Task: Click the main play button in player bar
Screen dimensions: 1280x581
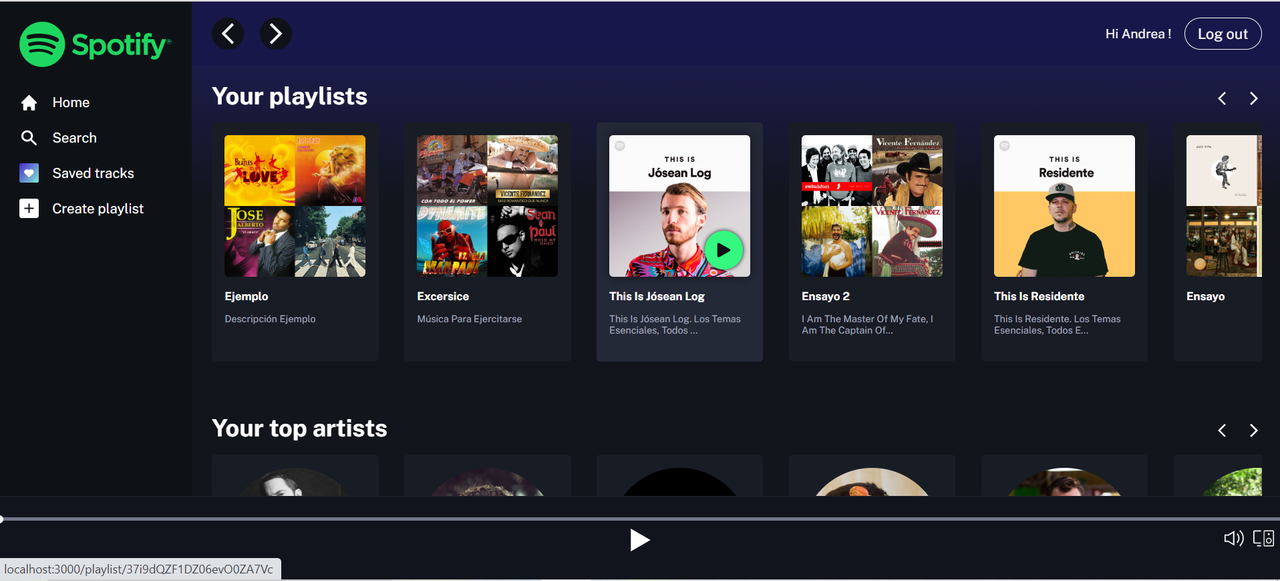Action: tap(640, 540)
